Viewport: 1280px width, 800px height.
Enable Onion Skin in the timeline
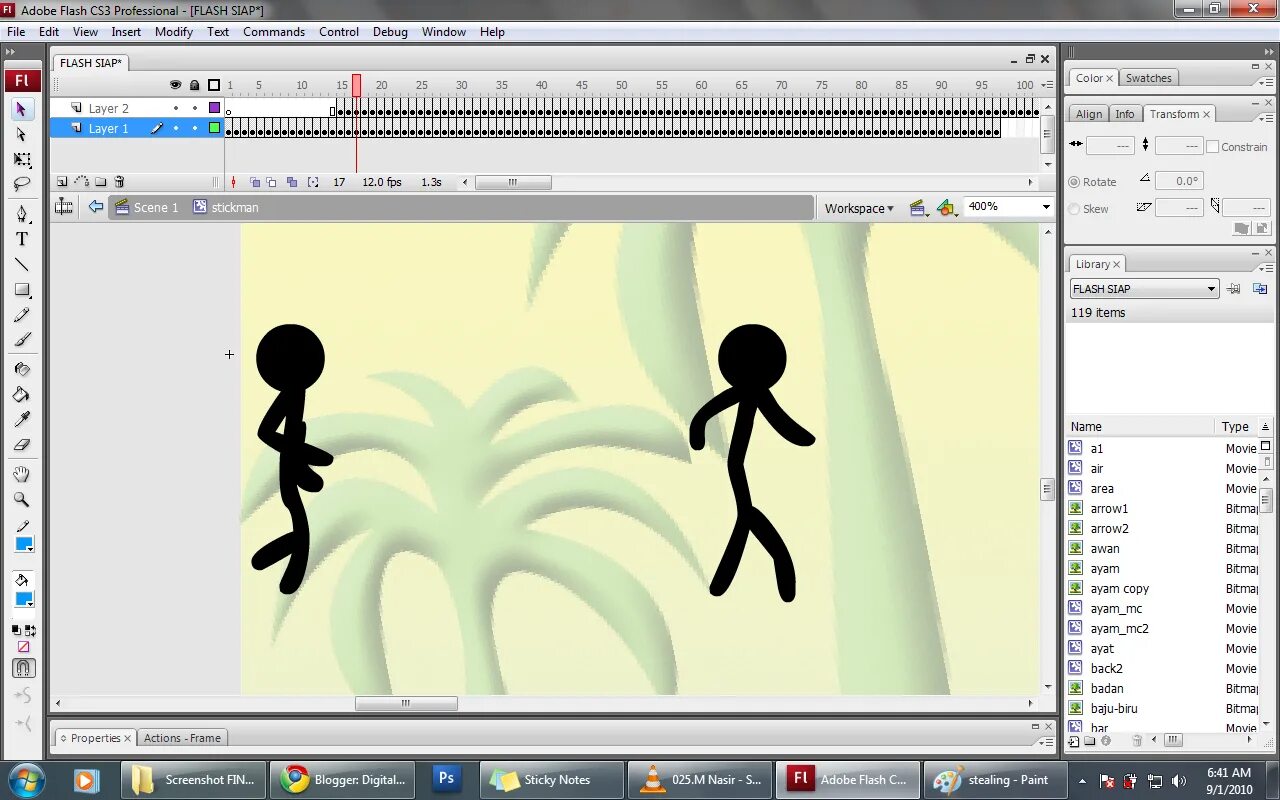point(254,182)
